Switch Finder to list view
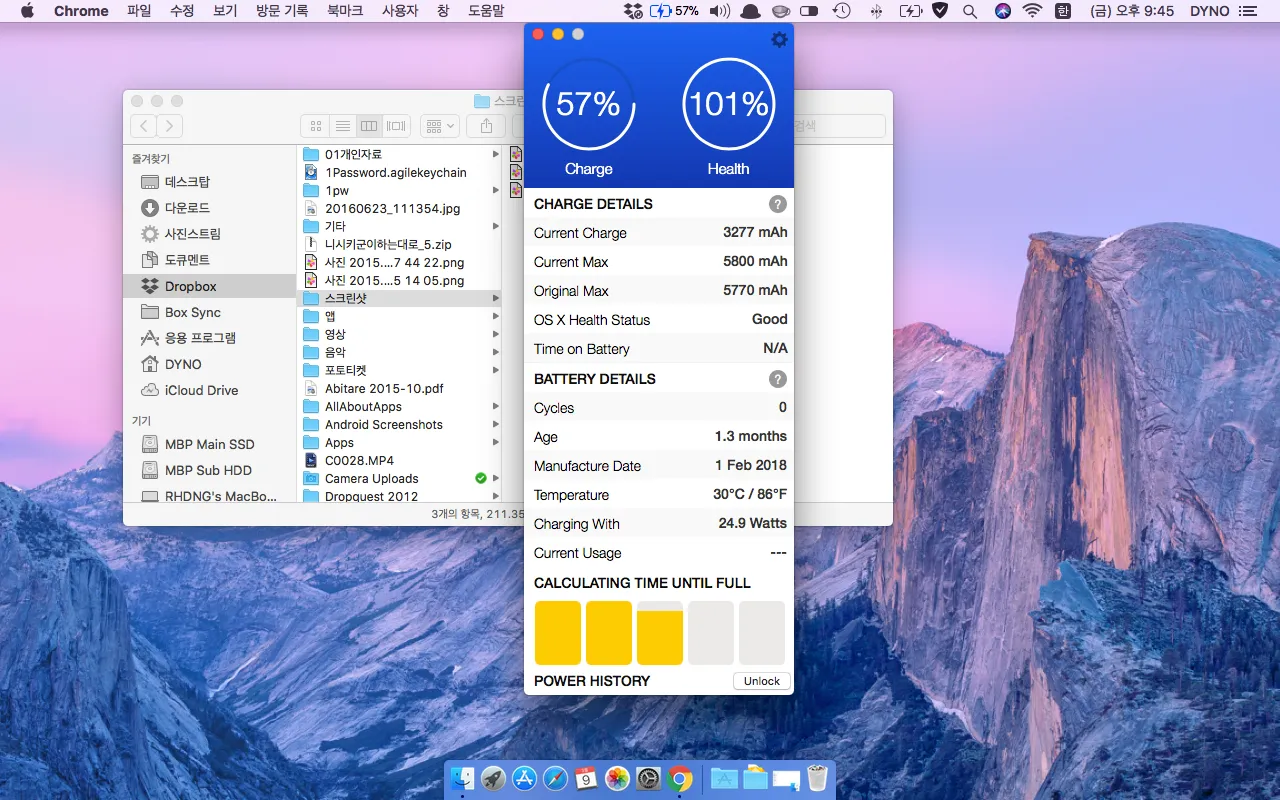Screen dimensions: 1280x800 coord(343,126)
